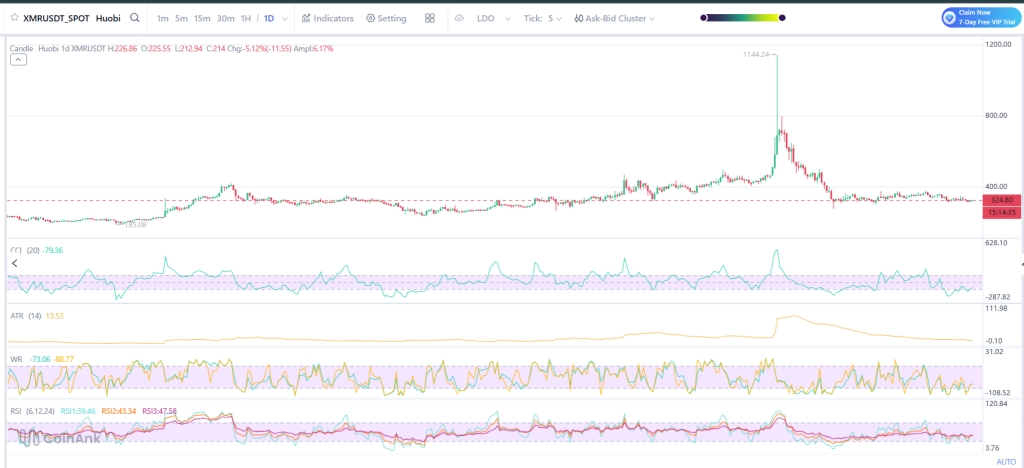Open the multi-chart grid layout icon
Viewport: 1024px width, 468px height.
[x=429, y=18]
